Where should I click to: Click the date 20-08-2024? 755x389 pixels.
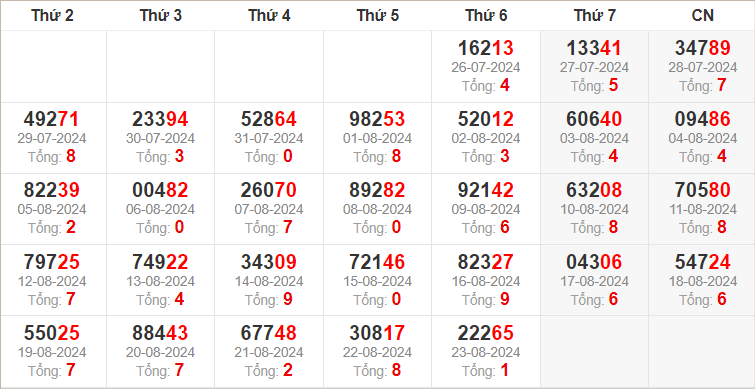coord(160,352)
